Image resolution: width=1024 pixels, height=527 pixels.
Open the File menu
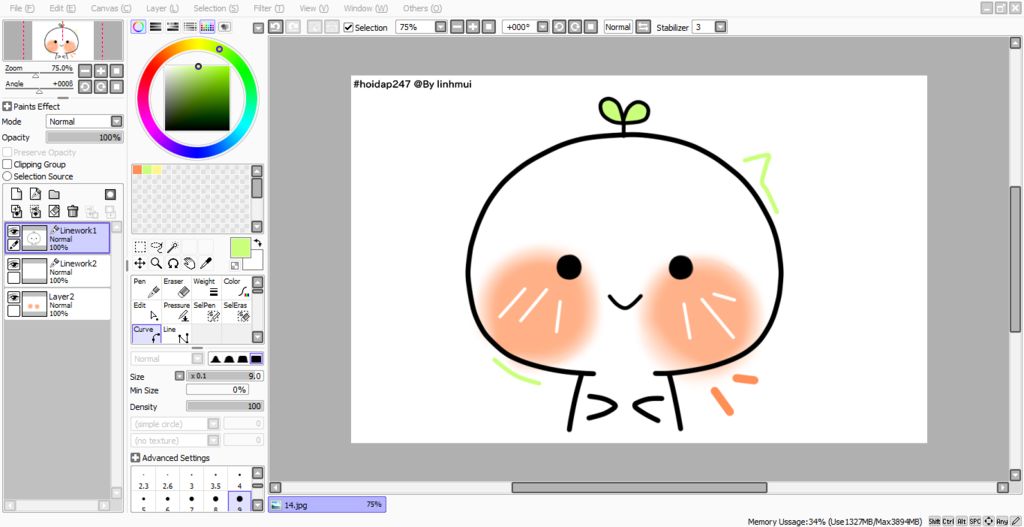22,8
